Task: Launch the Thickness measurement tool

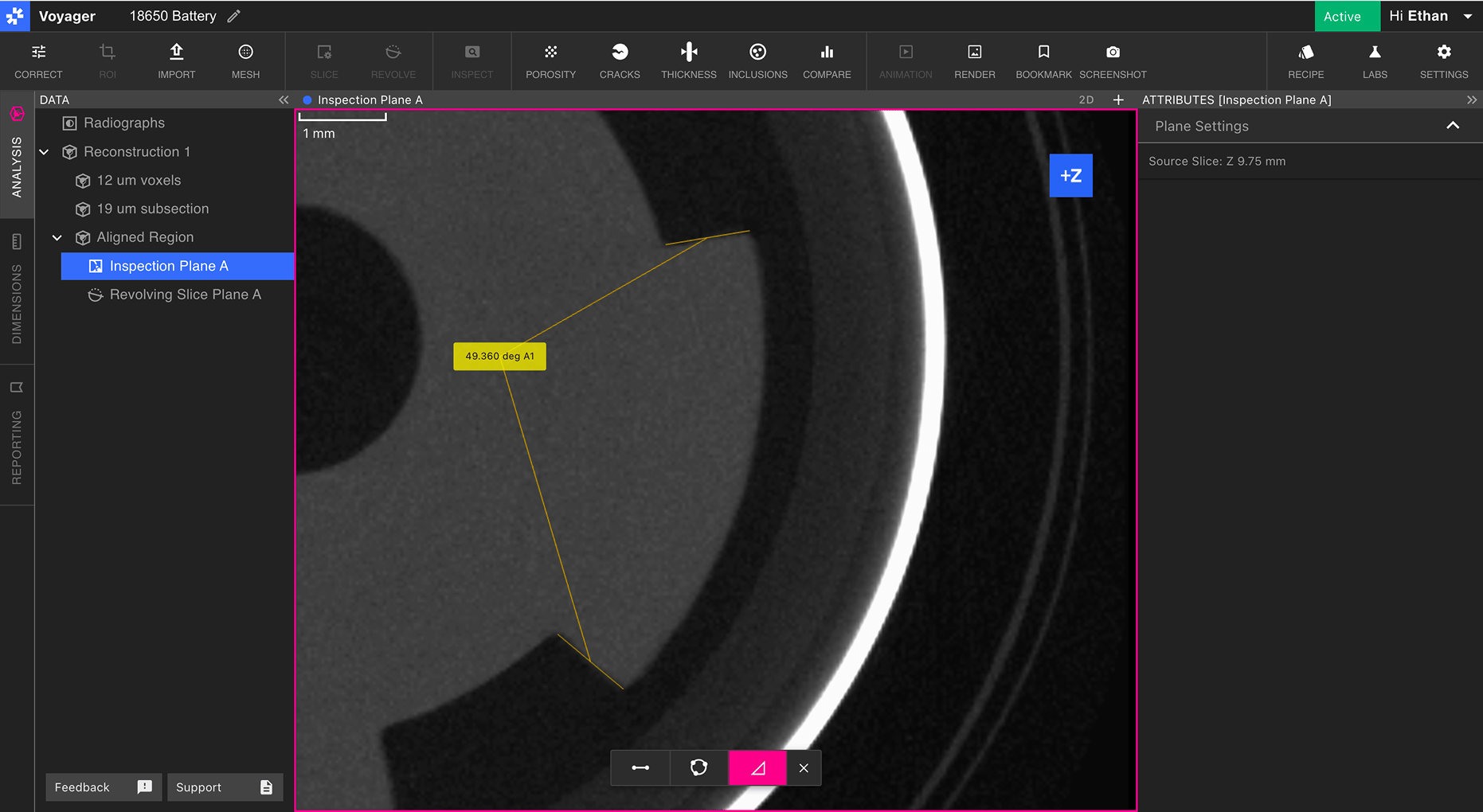Action: pos(688,61)
